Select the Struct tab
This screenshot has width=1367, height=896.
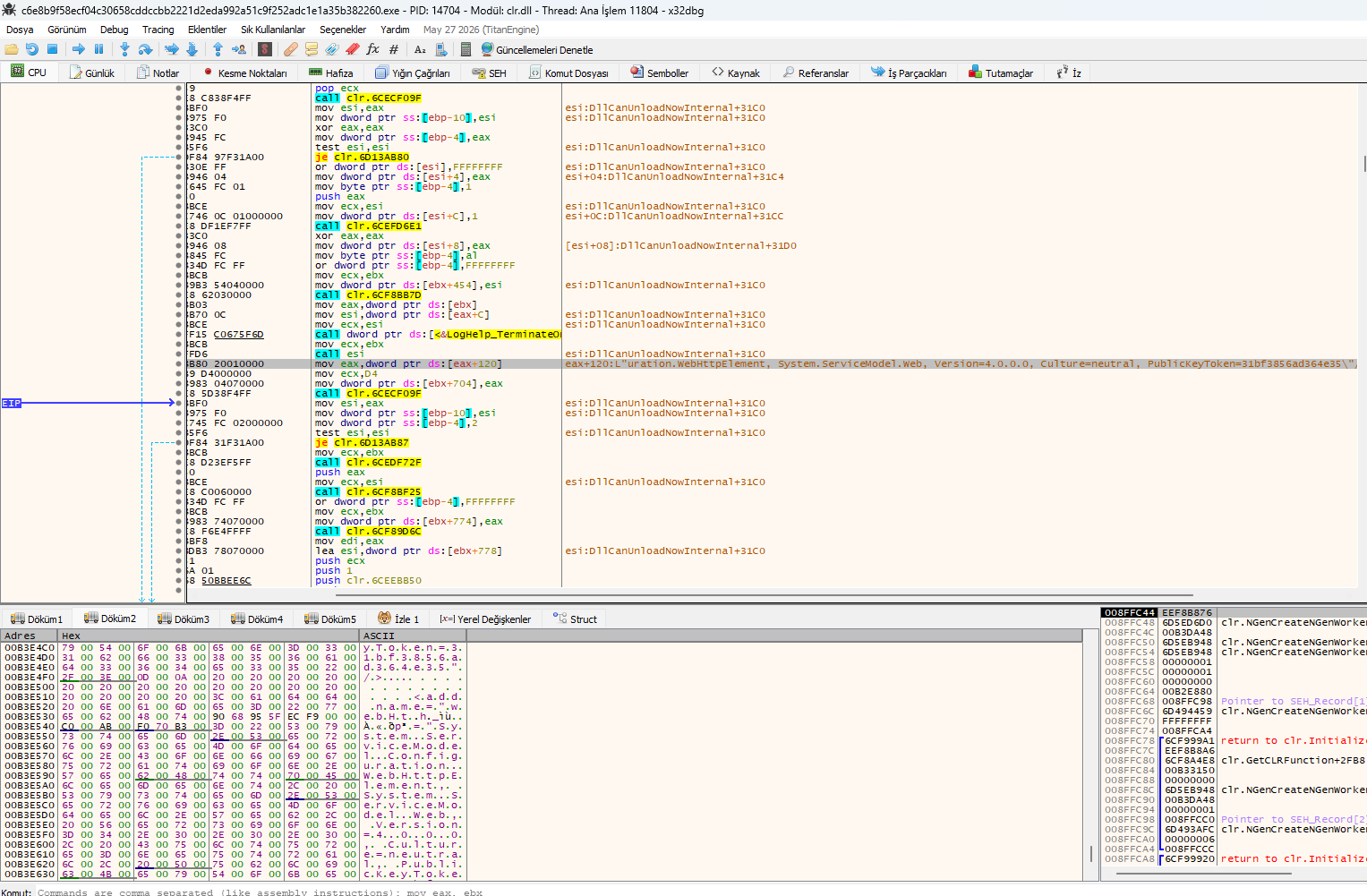575,619
